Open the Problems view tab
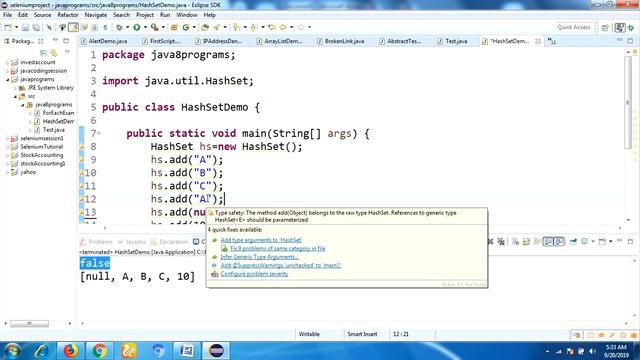 pos(96,242)
